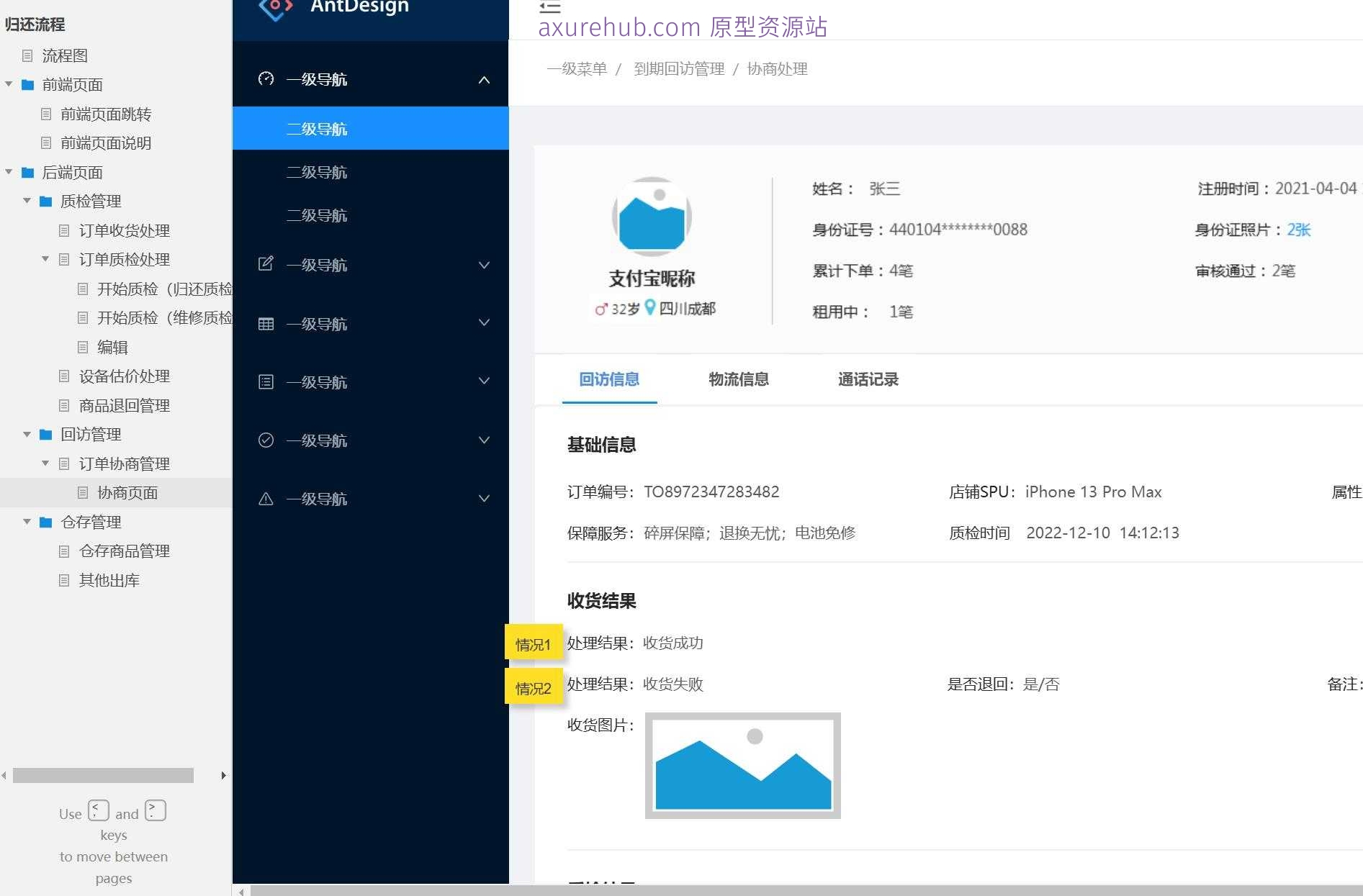Select the table icon in the sidebar navigation

[266, 323]
